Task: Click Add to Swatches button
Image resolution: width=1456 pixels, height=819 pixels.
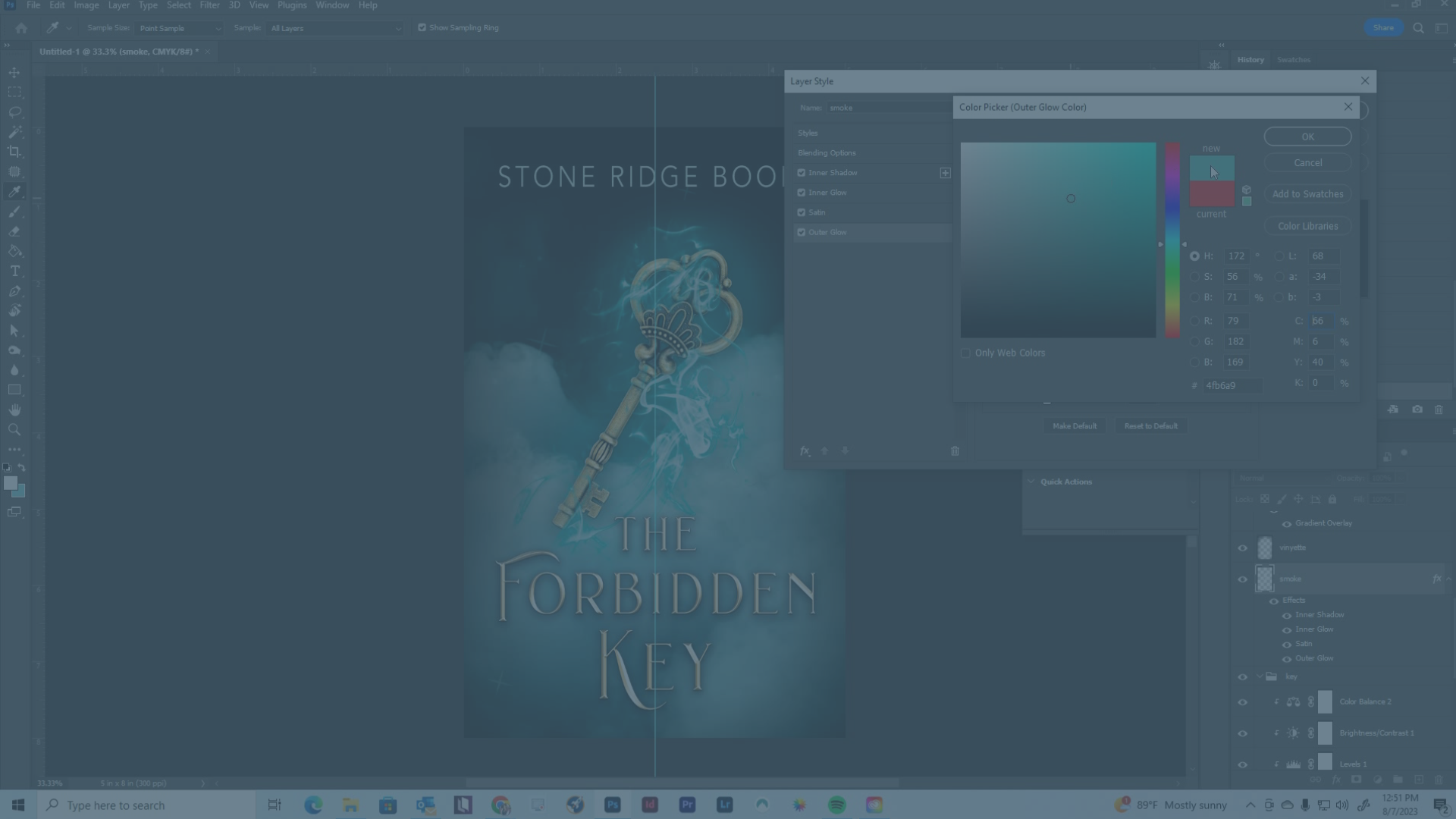Action: pyautogui.click(x=1307, y=194)
